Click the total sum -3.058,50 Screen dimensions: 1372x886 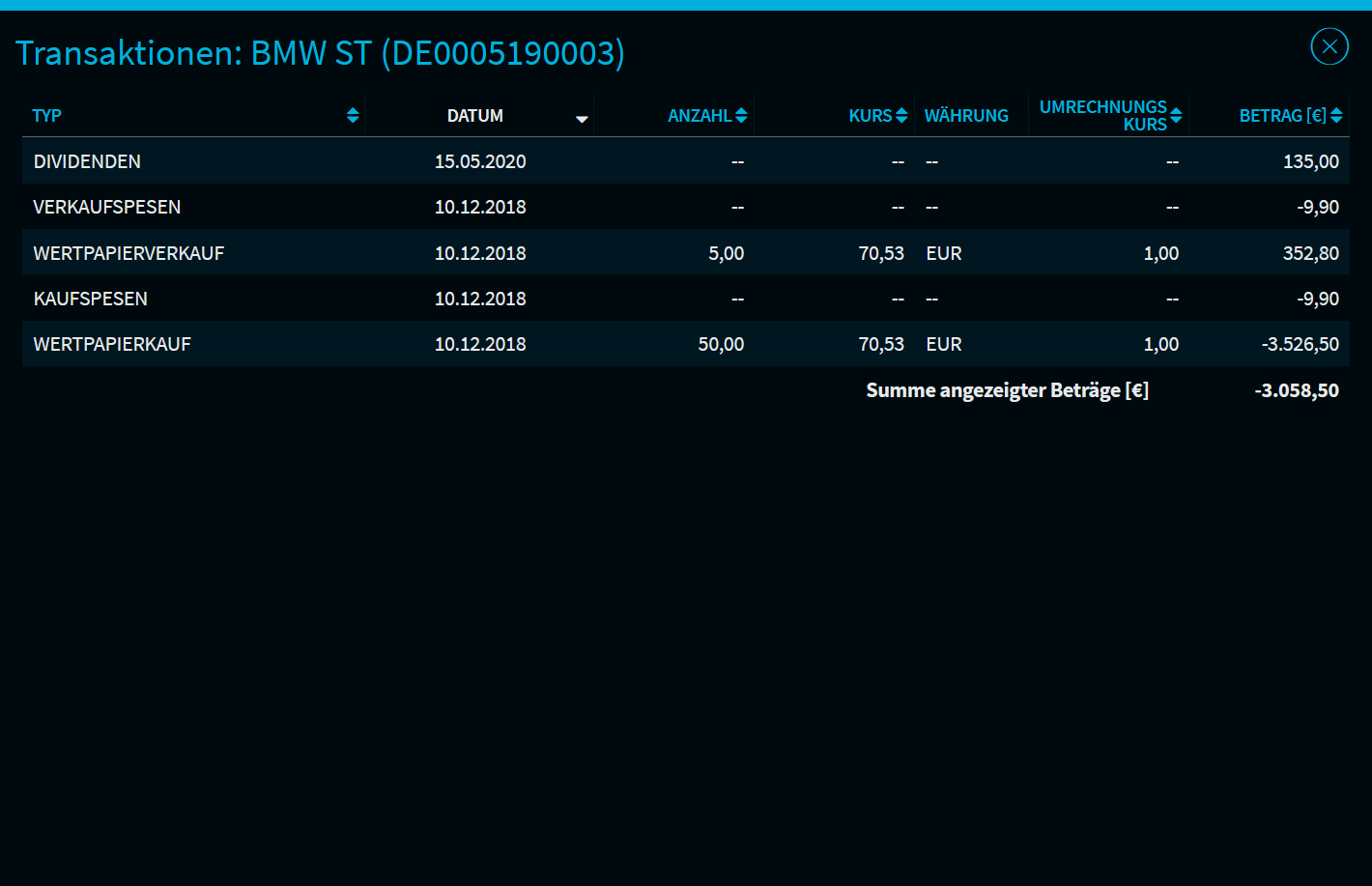[1297, 391]
